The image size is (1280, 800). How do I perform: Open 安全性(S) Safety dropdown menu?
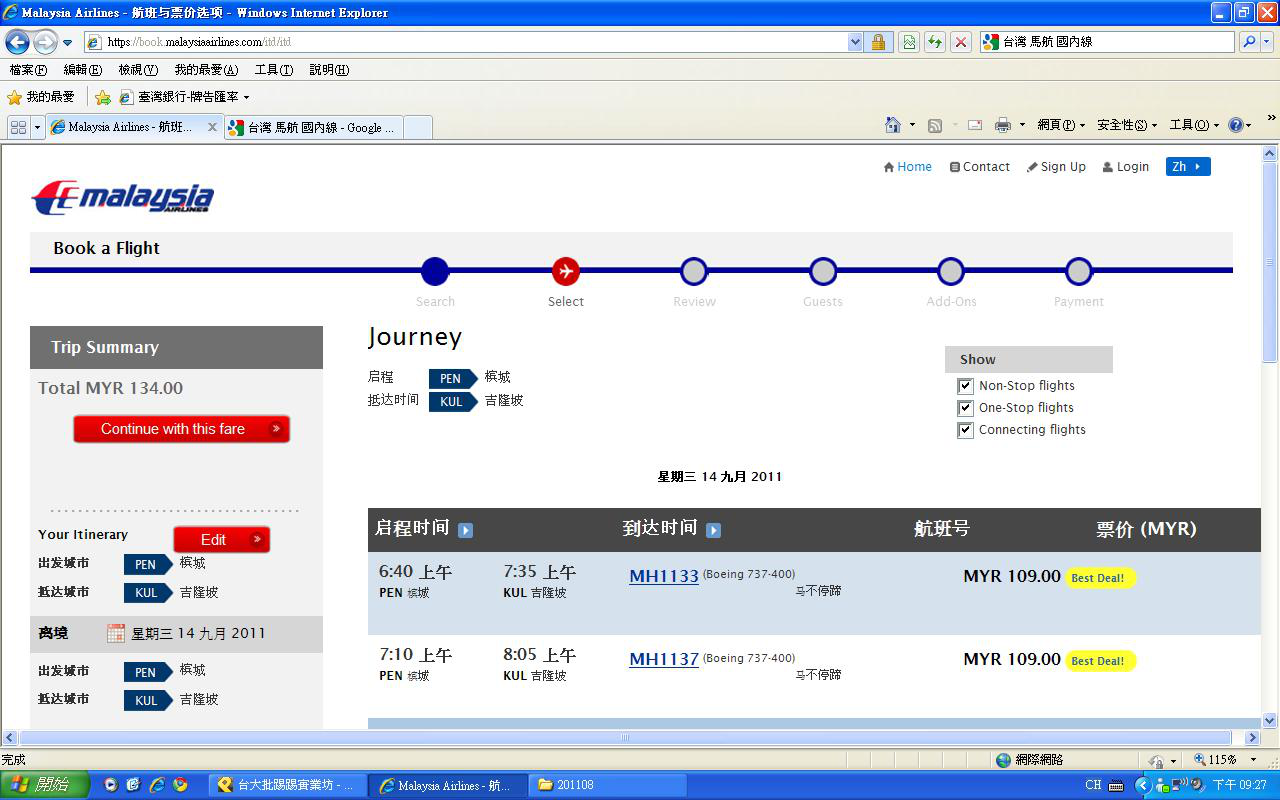1126,125
